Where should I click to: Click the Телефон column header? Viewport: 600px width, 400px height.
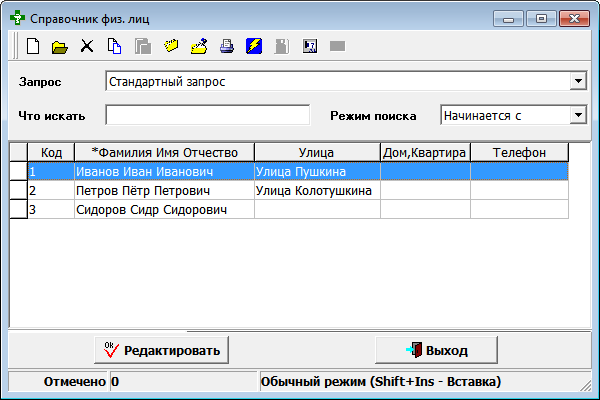519,152
